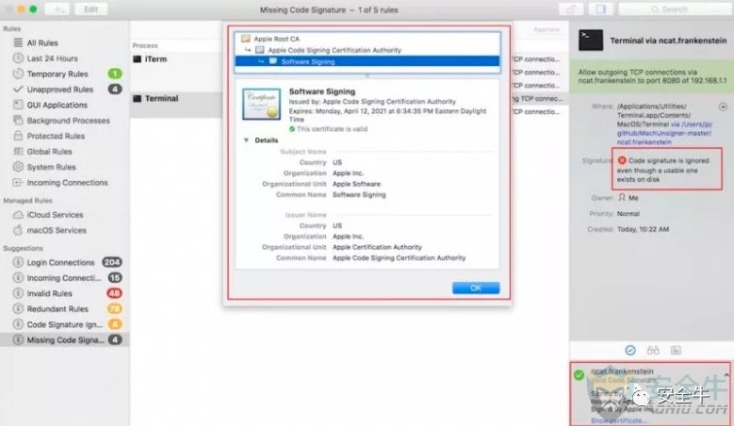The height and width of the screenshot is (426, 734).
Task: Select the iTerm process row
Action: 176,59
